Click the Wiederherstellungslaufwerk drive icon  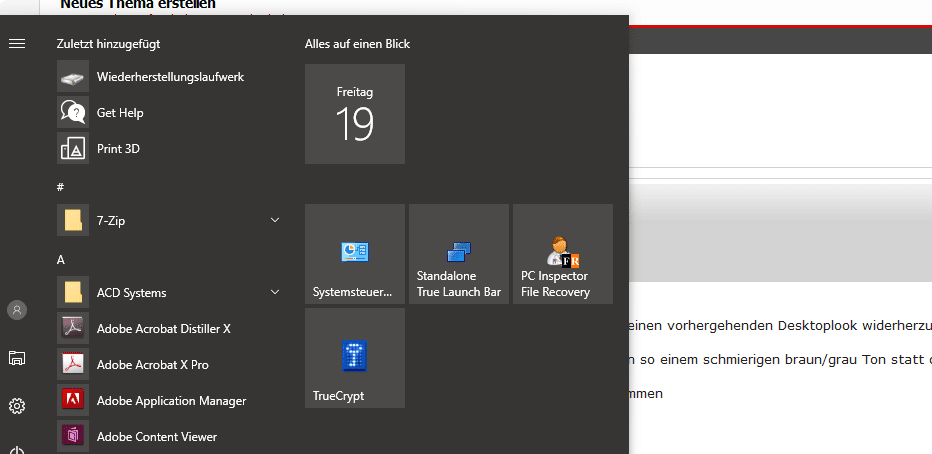(73, 76)
